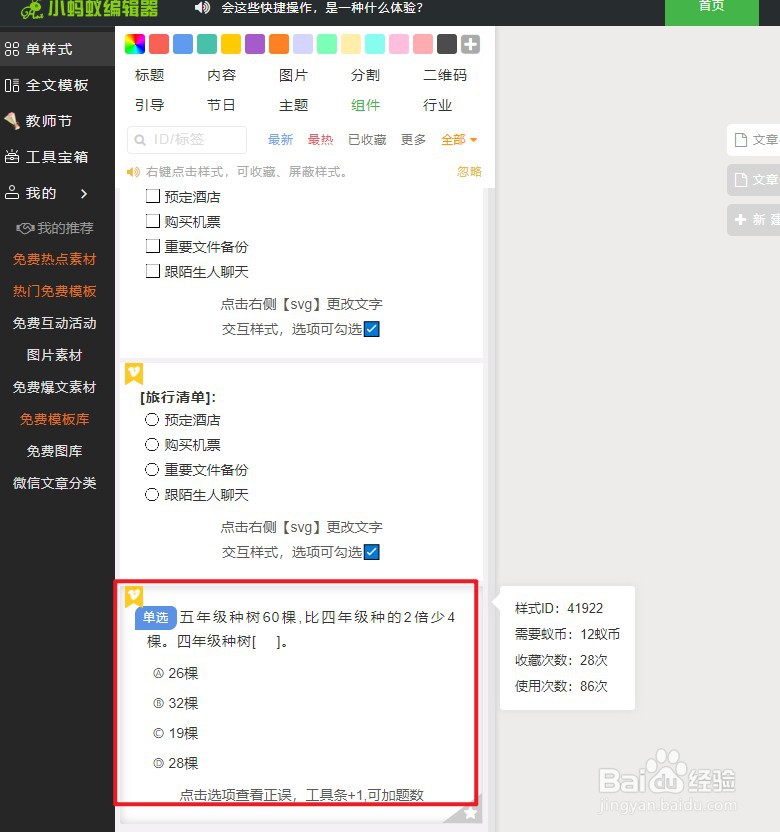Click the 小蚂蚁编辑器 logo
The image size is (780, 832).
click(89, 9)
